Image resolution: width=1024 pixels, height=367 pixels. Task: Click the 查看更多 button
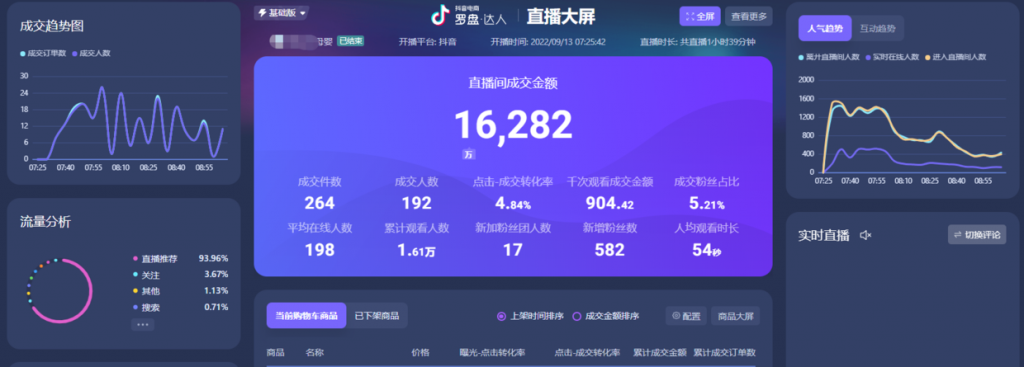[x=749, y=16]
